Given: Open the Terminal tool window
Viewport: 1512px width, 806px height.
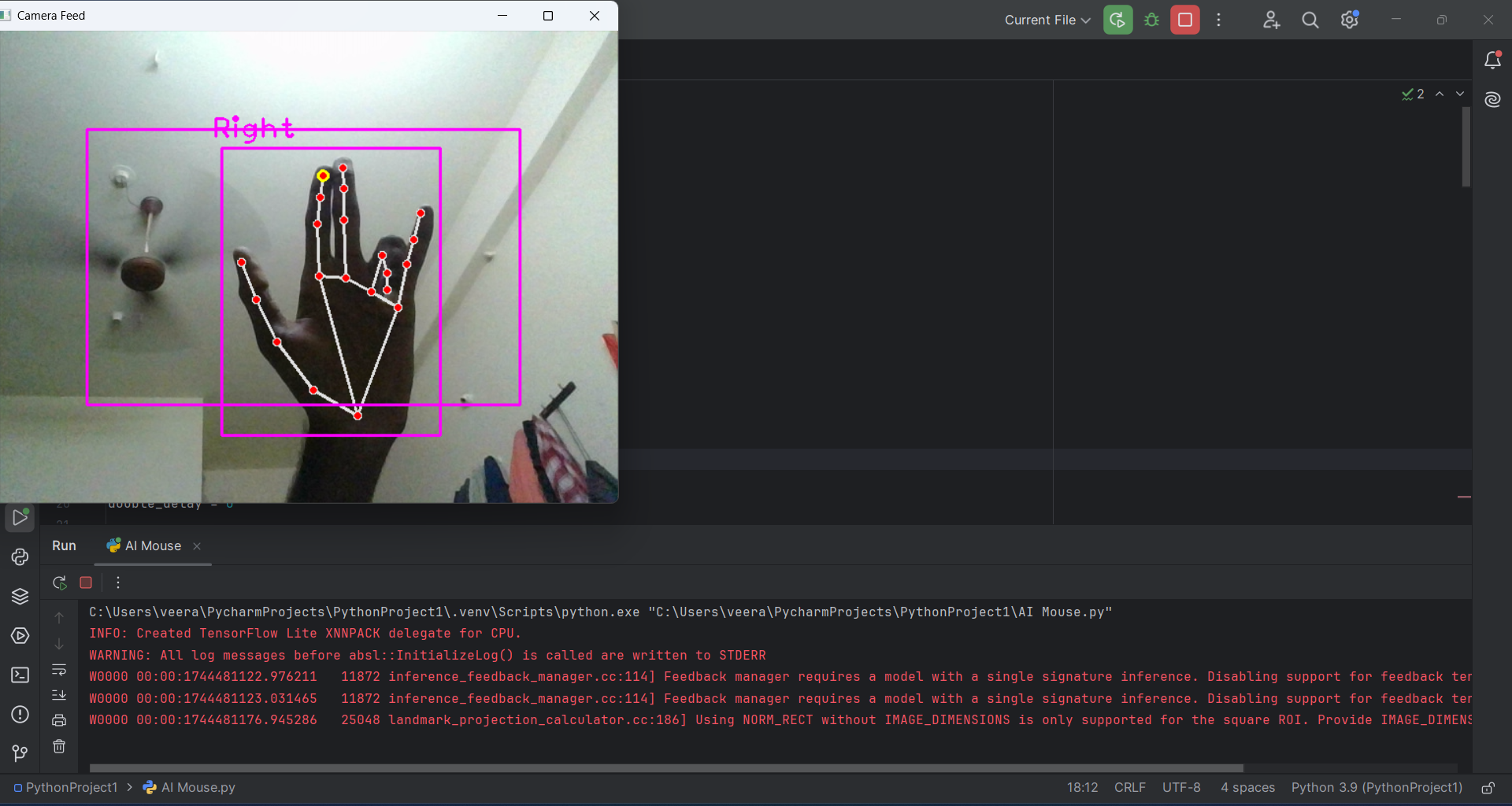Looking at the screenshot, I should pos(20,675).
